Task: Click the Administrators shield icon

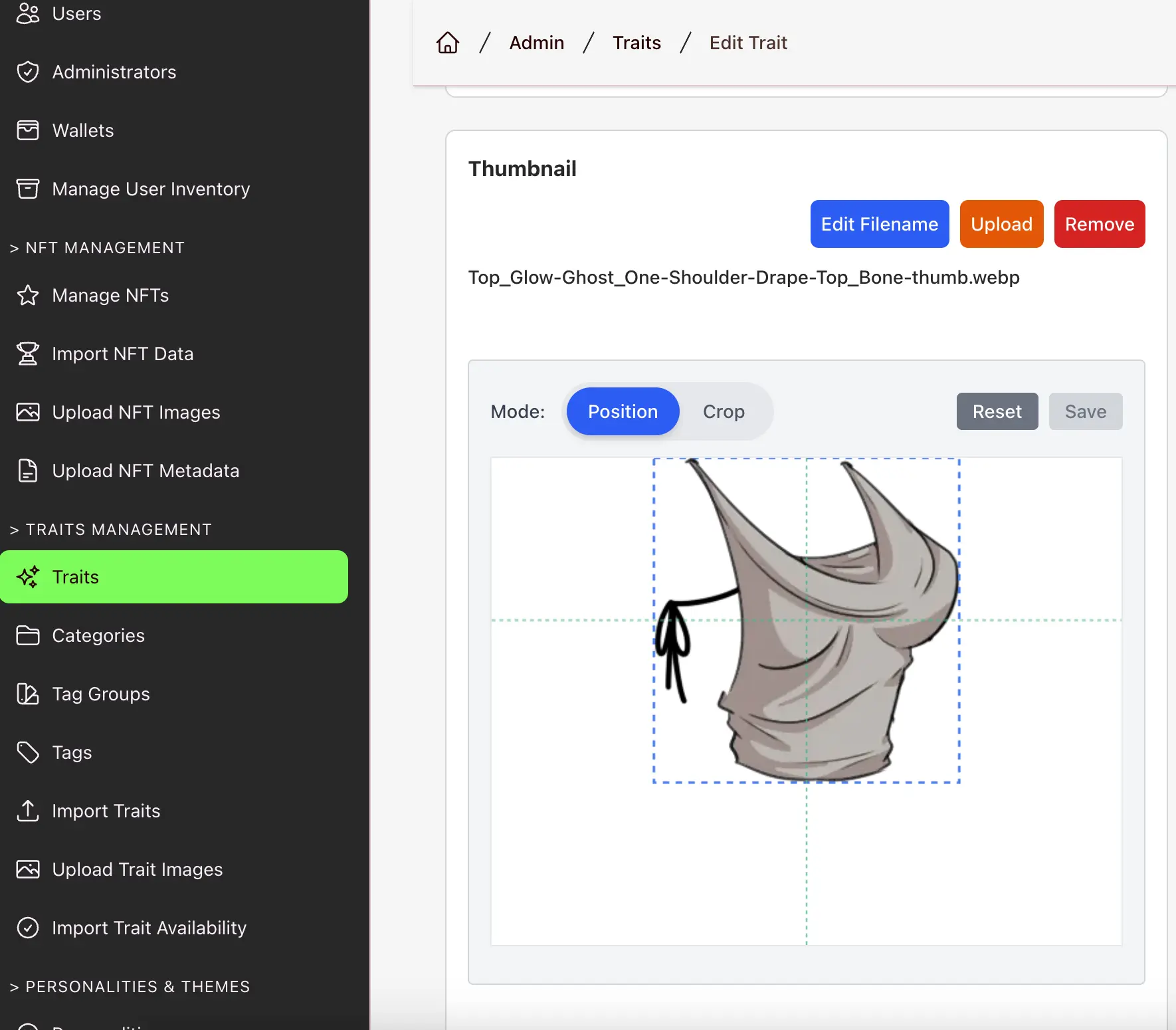Action: pos(28,72)
